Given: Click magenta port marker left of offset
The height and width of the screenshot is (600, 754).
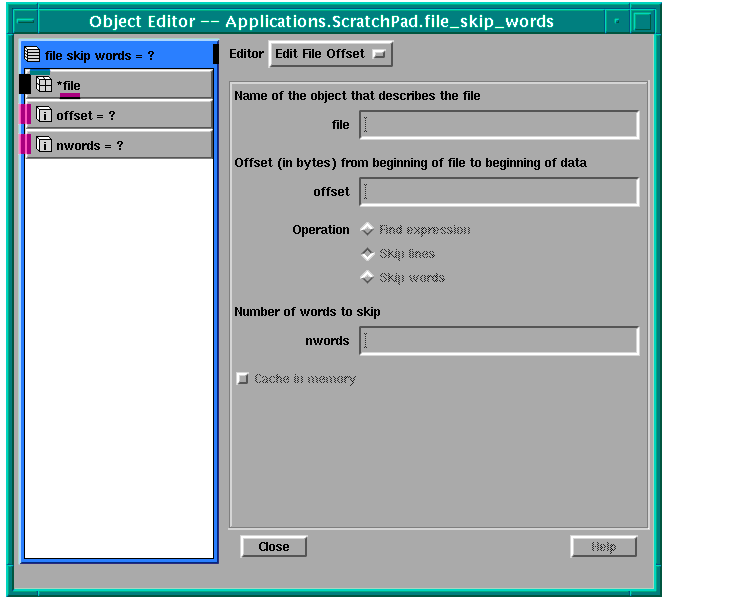Looking at the screenshot, I should coord(26,115).
